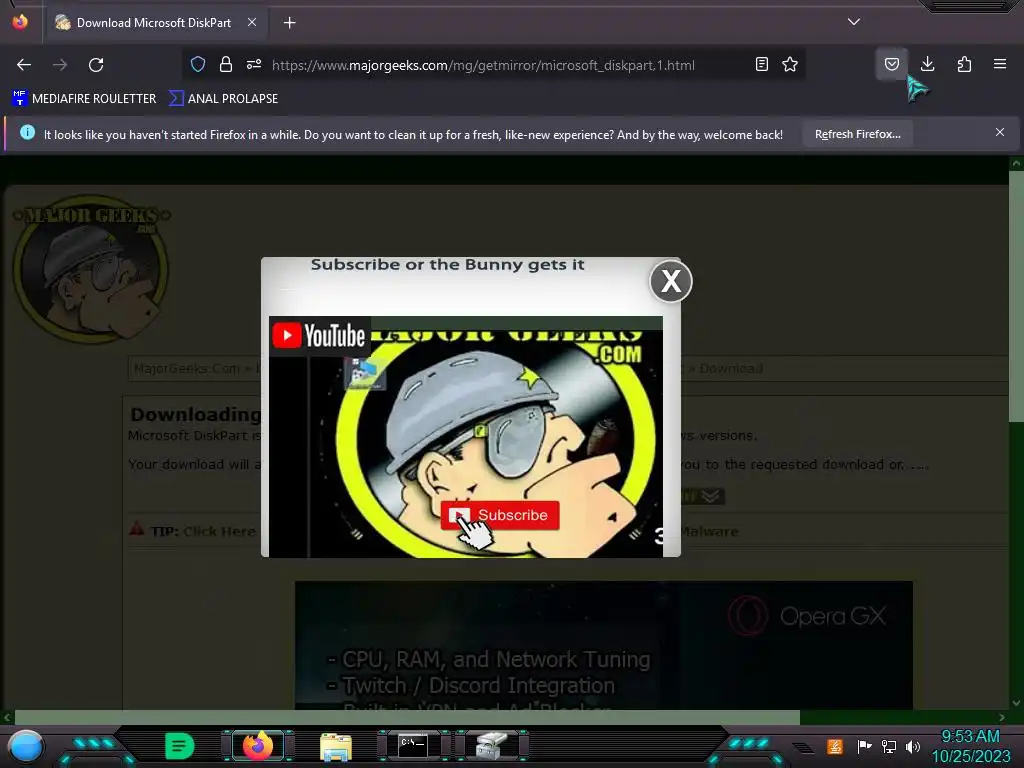Go back to the previous page
Viewport: 1024px width, 768px height.
click(x=24, y=65)
